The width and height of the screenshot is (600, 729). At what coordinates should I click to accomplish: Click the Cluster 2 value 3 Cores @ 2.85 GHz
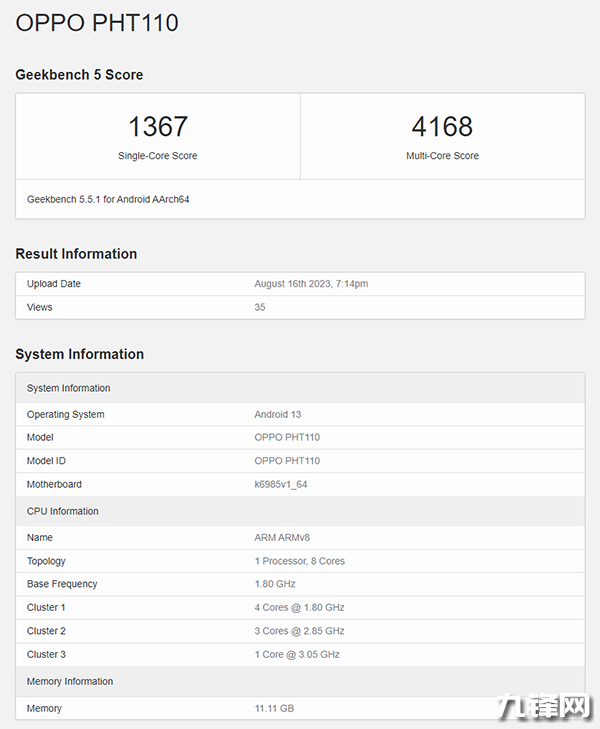(x=299, y=631)
